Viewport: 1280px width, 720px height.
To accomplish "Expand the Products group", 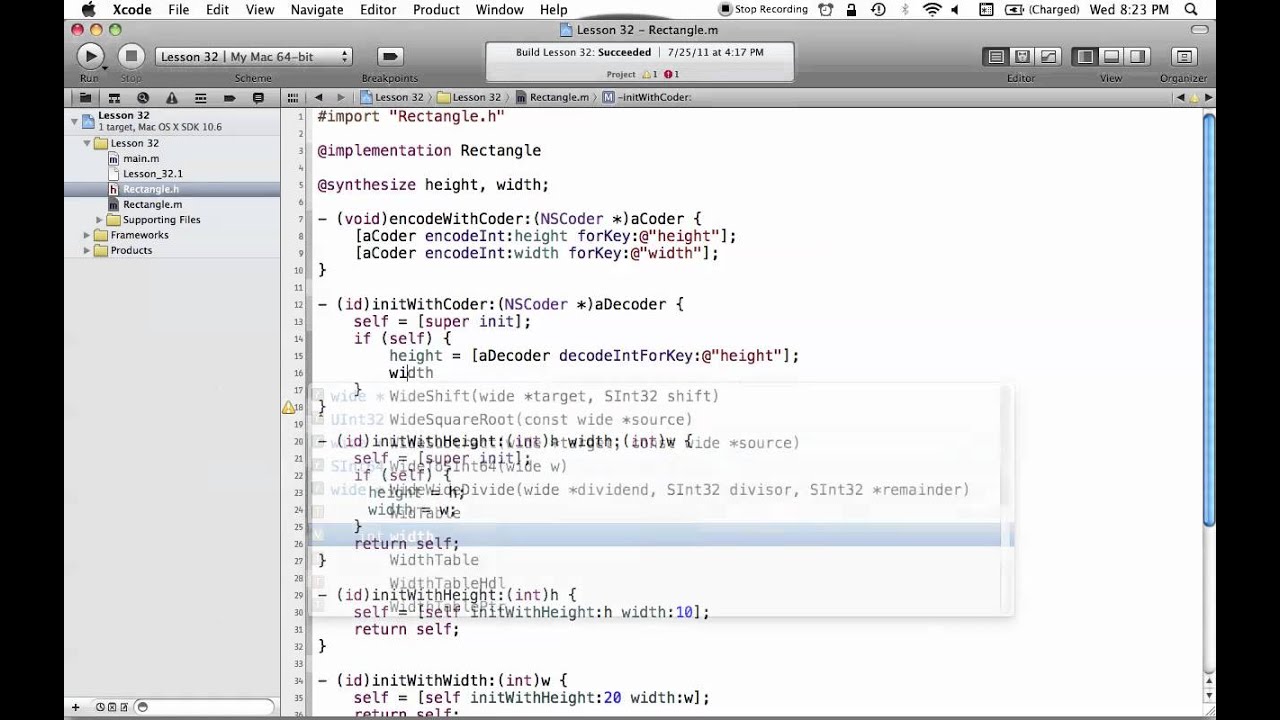I will click(87, 250).
